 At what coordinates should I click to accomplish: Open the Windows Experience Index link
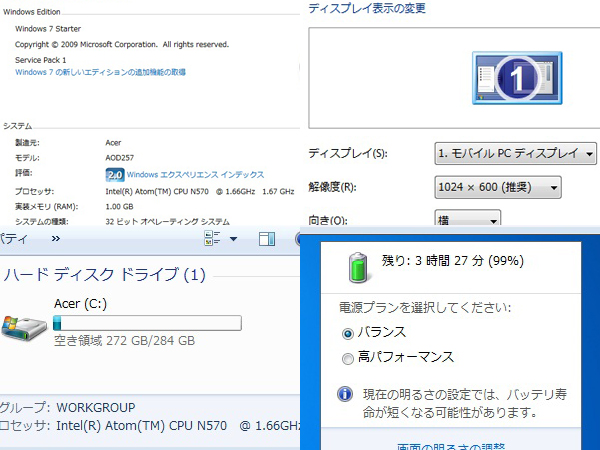[195, 174]
